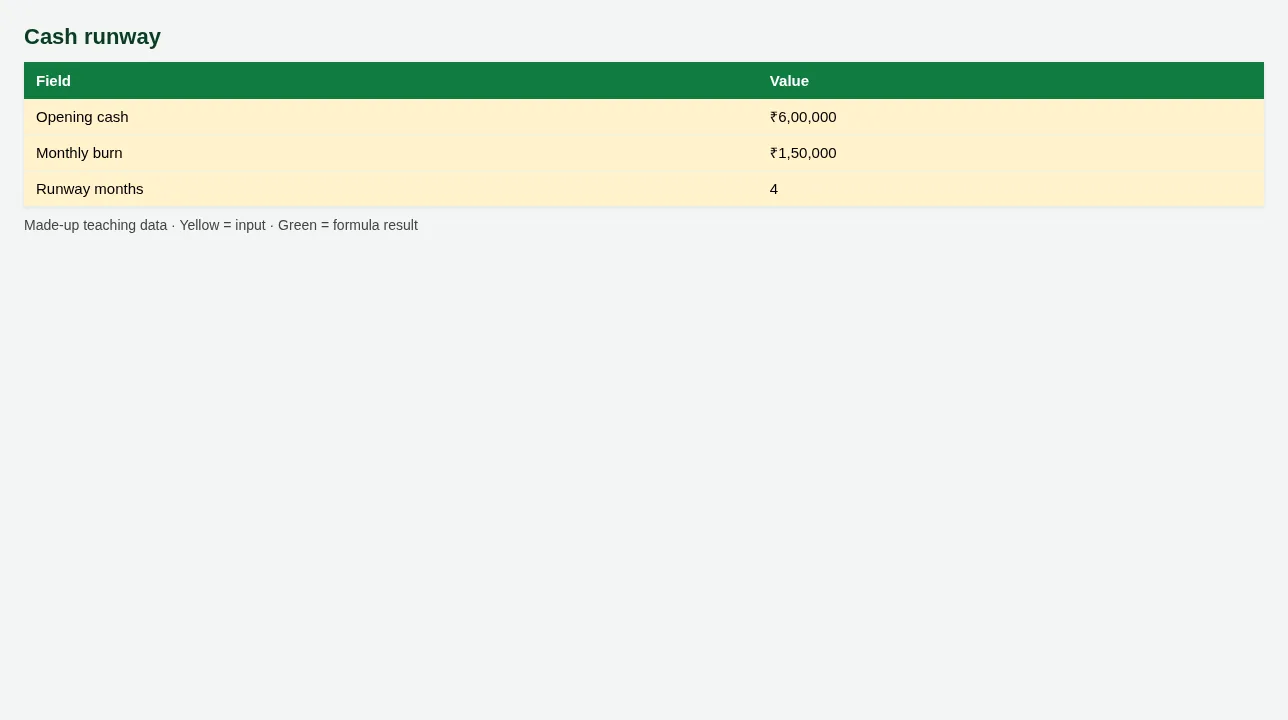Click the rupee symbol before 1,50,000
This screenshot has height=720, width=1288.
[x=774, y=153]
